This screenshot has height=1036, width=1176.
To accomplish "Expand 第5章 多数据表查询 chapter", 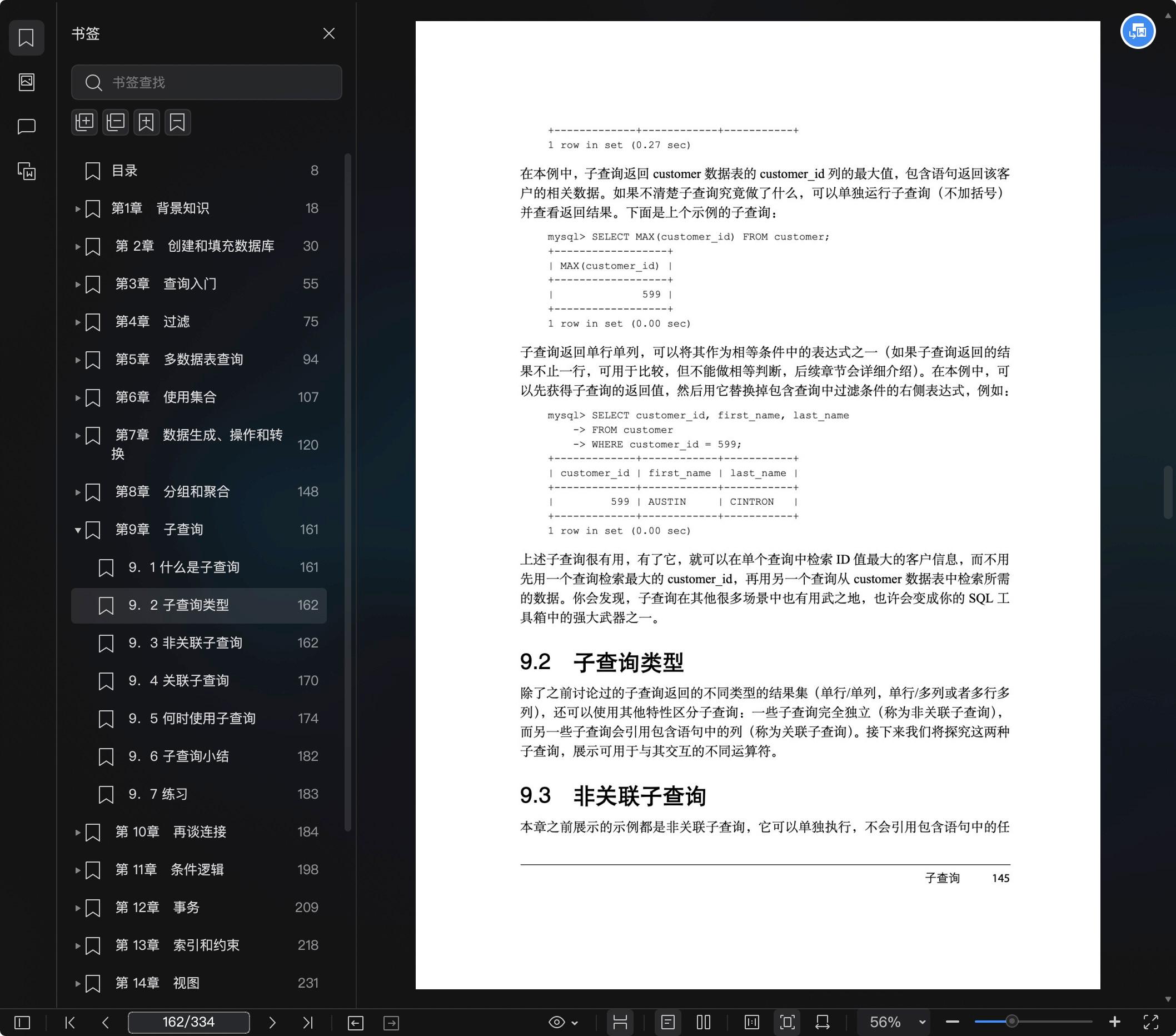I will click(77, 360).
